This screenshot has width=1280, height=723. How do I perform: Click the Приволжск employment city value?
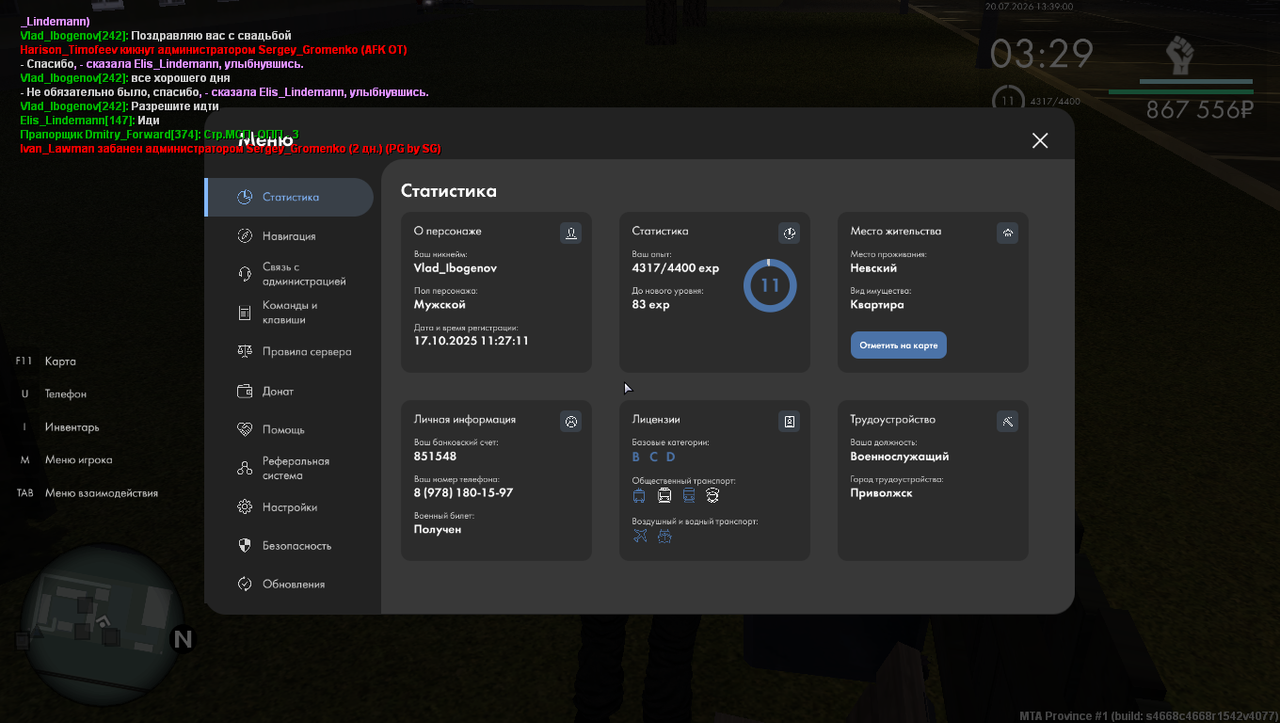882,493
